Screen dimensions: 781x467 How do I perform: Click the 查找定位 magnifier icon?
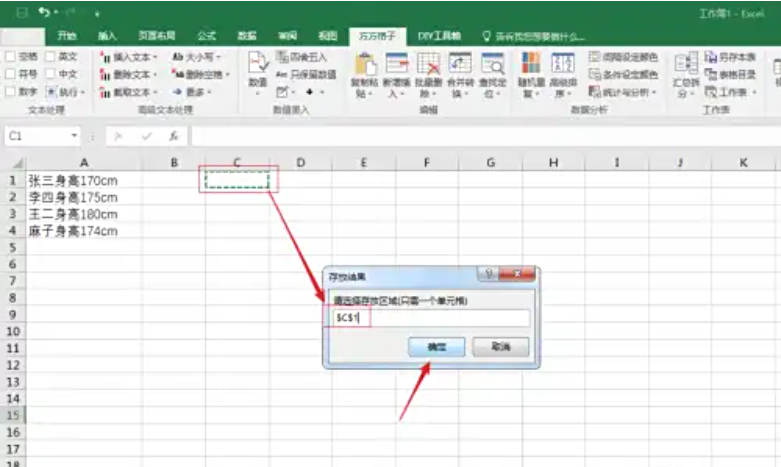[x=492, y=64]
